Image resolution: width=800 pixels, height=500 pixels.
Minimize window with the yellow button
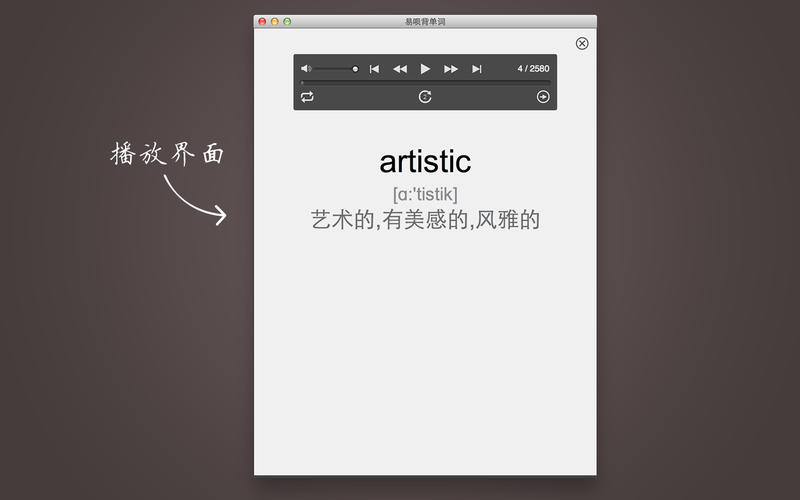[x=275, y=21]
